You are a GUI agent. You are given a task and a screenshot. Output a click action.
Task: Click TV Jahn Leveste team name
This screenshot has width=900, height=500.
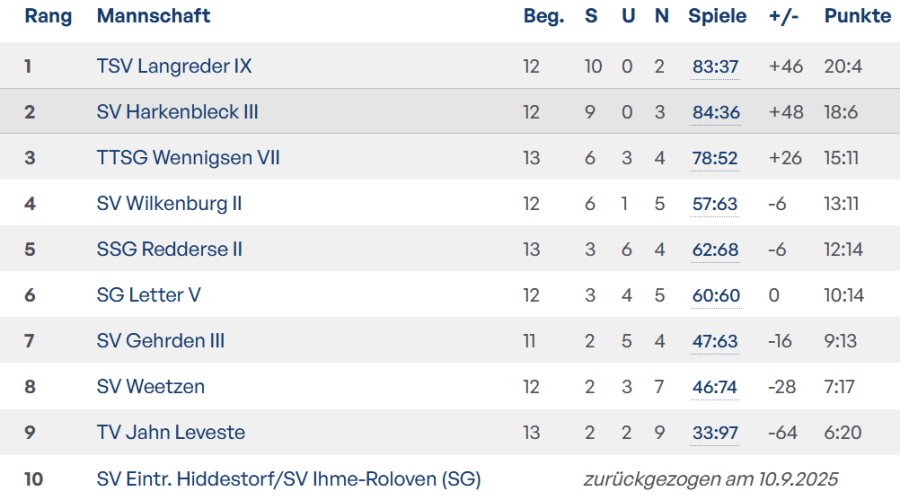coord(170,433)
